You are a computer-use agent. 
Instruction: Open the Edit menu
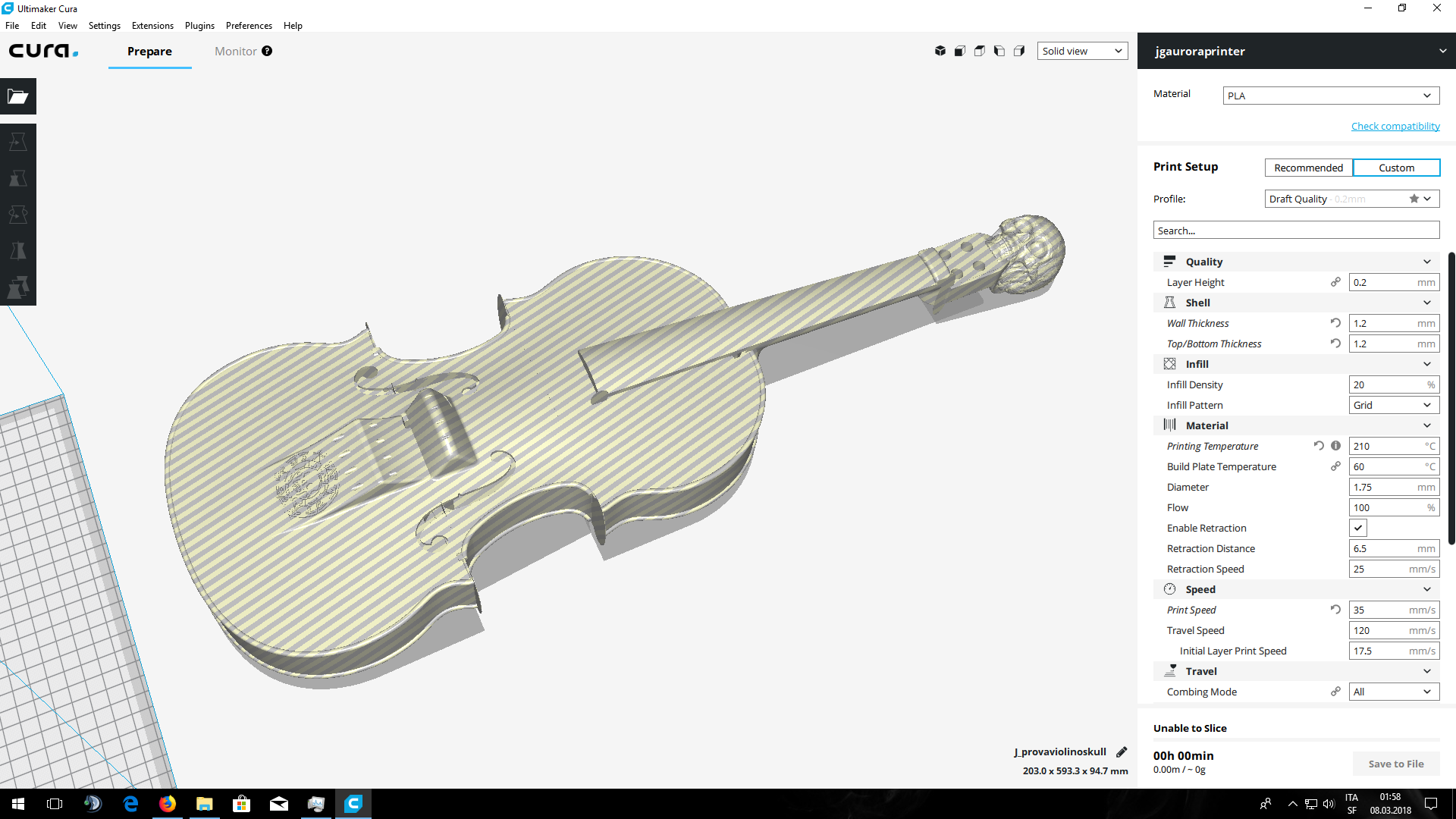click(39, 25)
